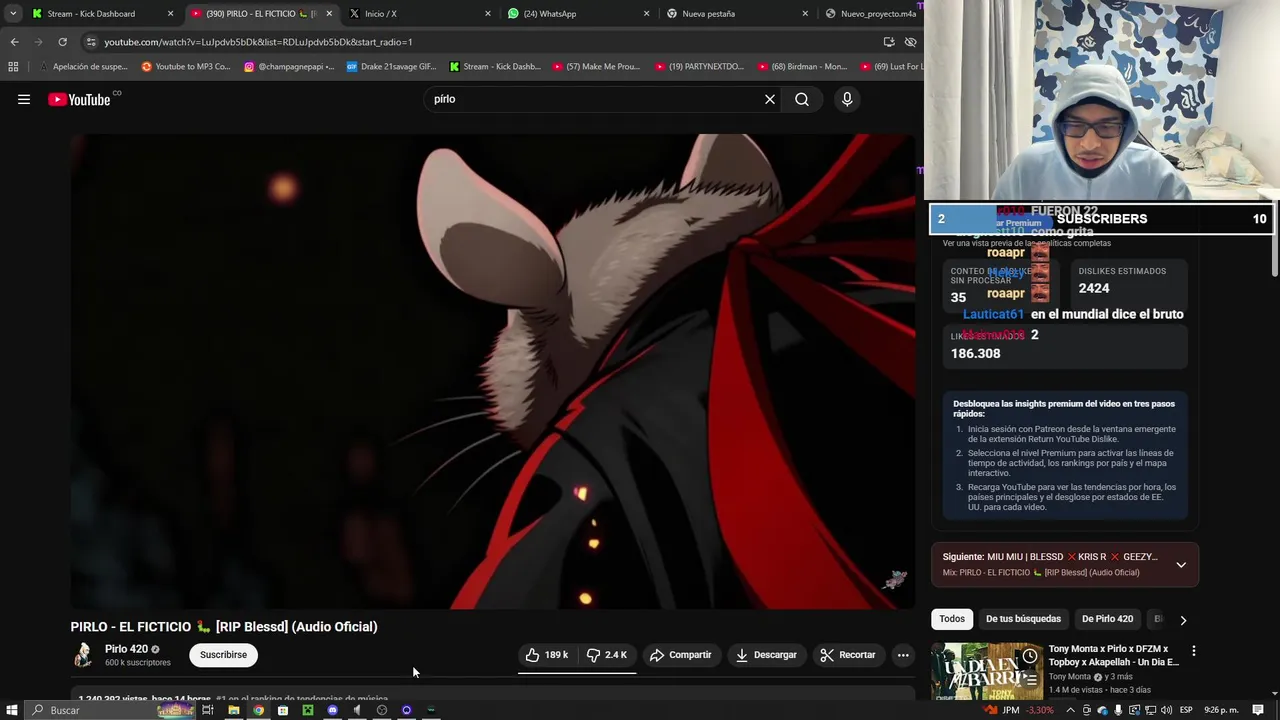Screen dimensions: 1280x720
Task: Switch to the Nuevo_proyecto.m4a tab
Action: [870, 14]
